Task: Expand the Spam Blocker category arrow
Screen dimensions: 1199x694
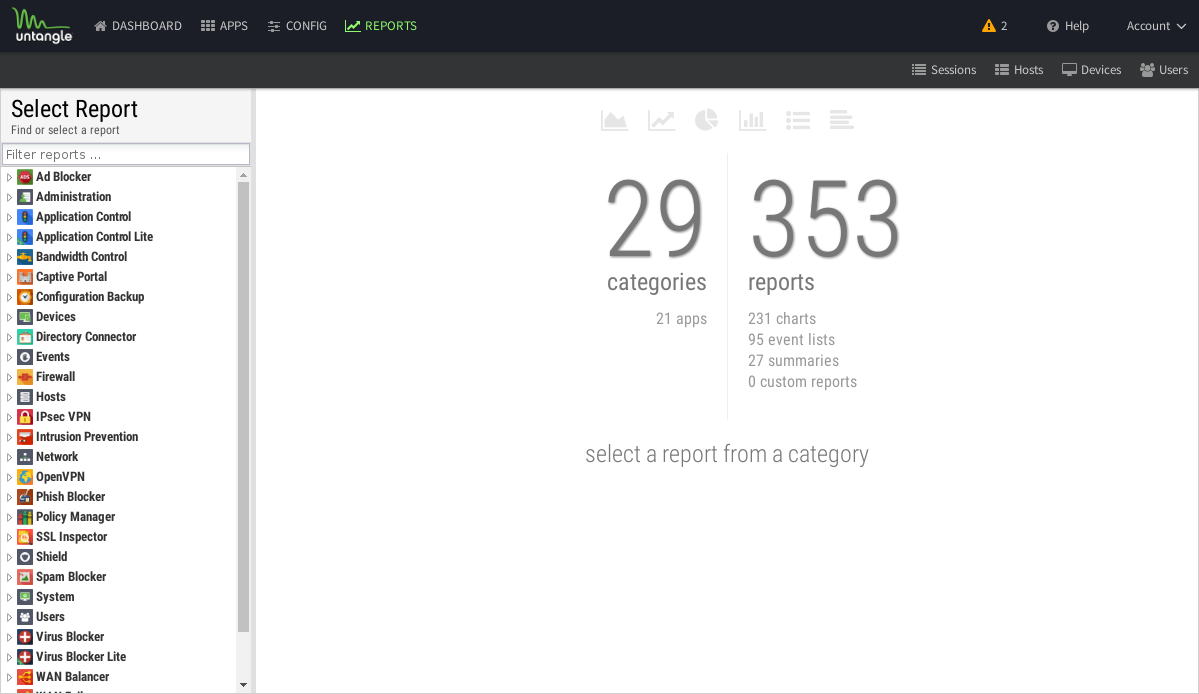Action: tap(9, 577)
